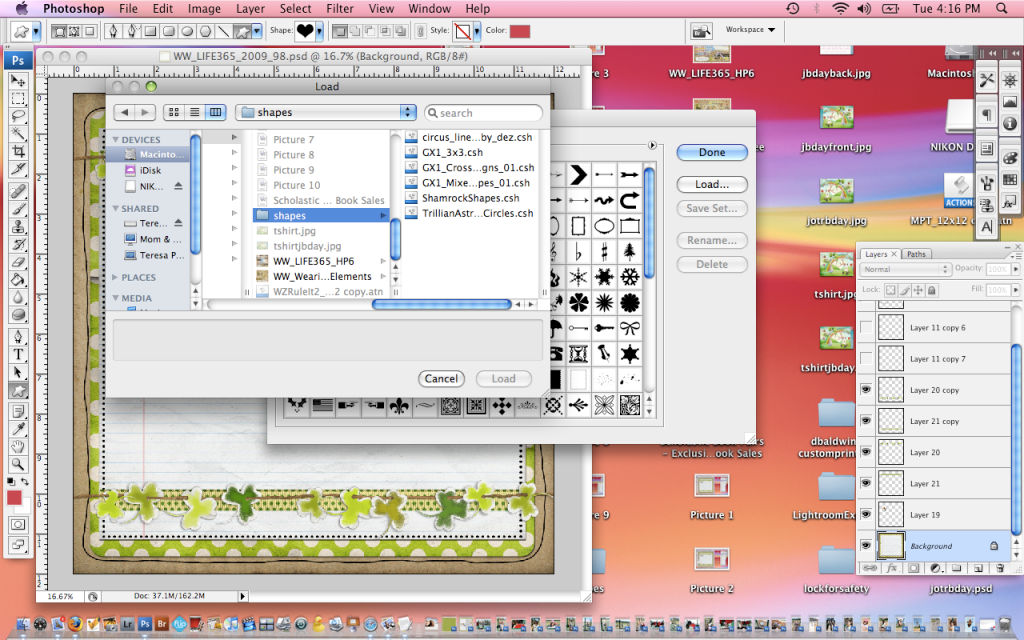Select the Paint Bucket tool

tap(18, 280)
